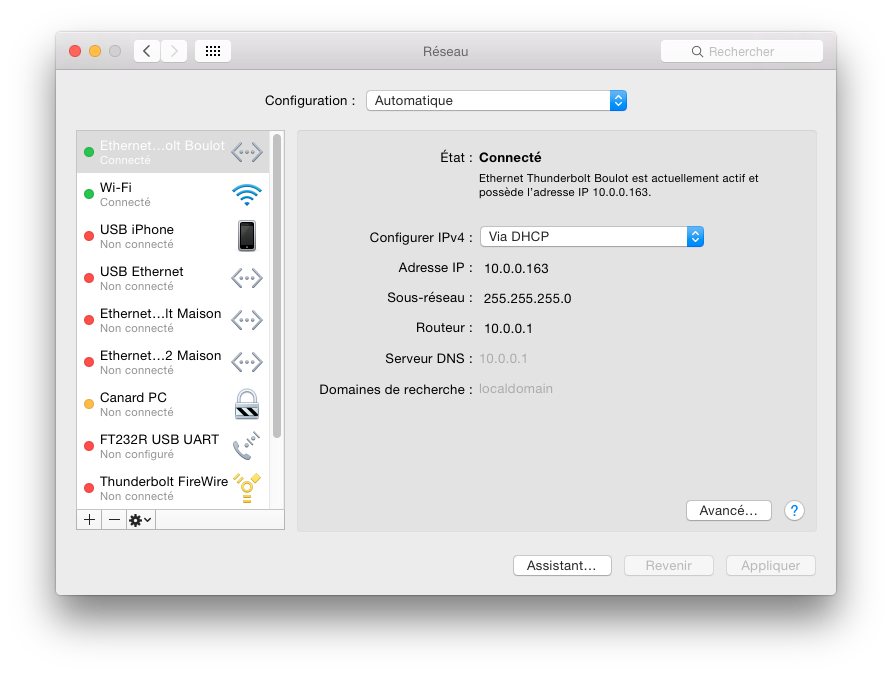
Task: Open the Configurer IPv4 Via DHCP dropdown
Action: click(592, 237)
